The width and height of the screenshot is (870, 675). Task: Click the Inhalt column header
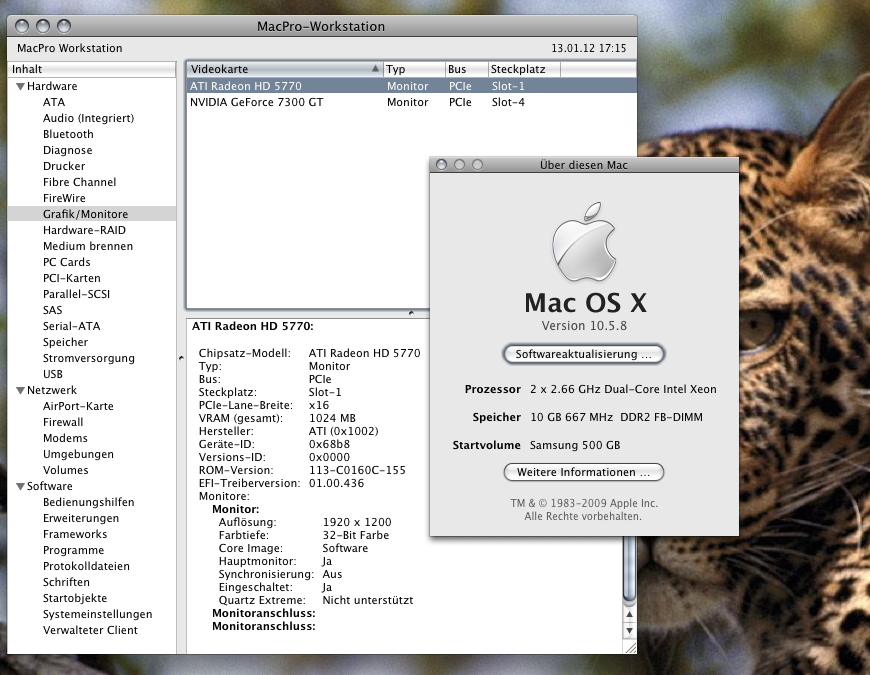(92, 69)
